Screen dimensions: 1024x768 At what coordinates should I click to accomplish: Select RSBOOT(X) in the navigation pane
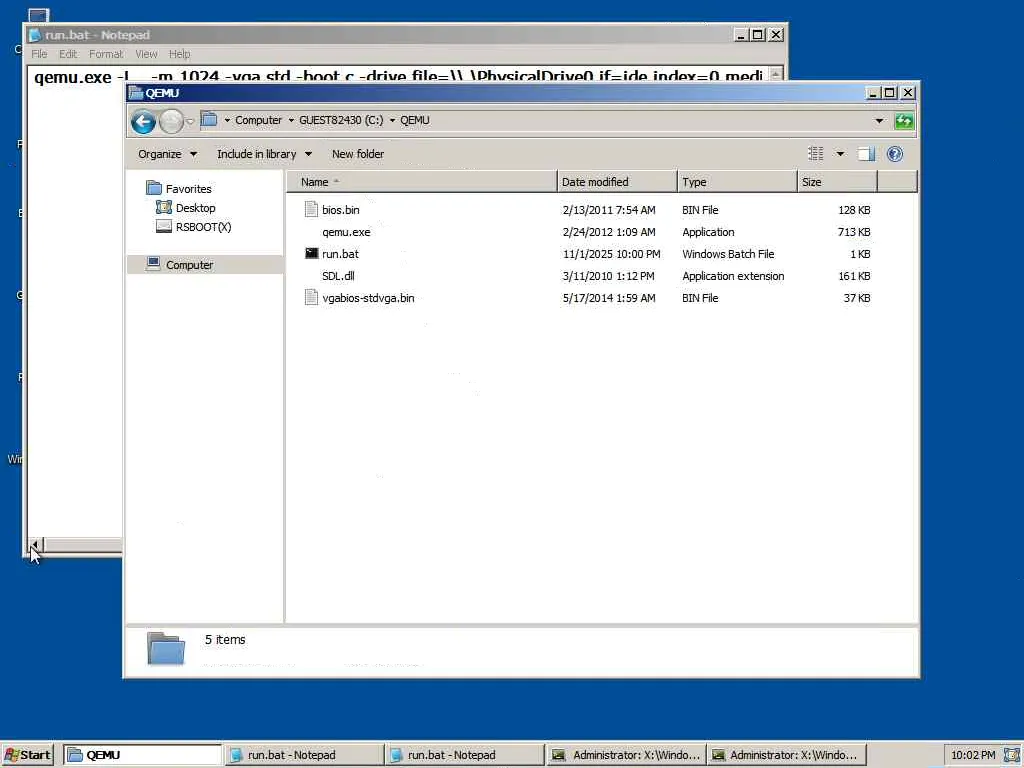click(203, 227)
